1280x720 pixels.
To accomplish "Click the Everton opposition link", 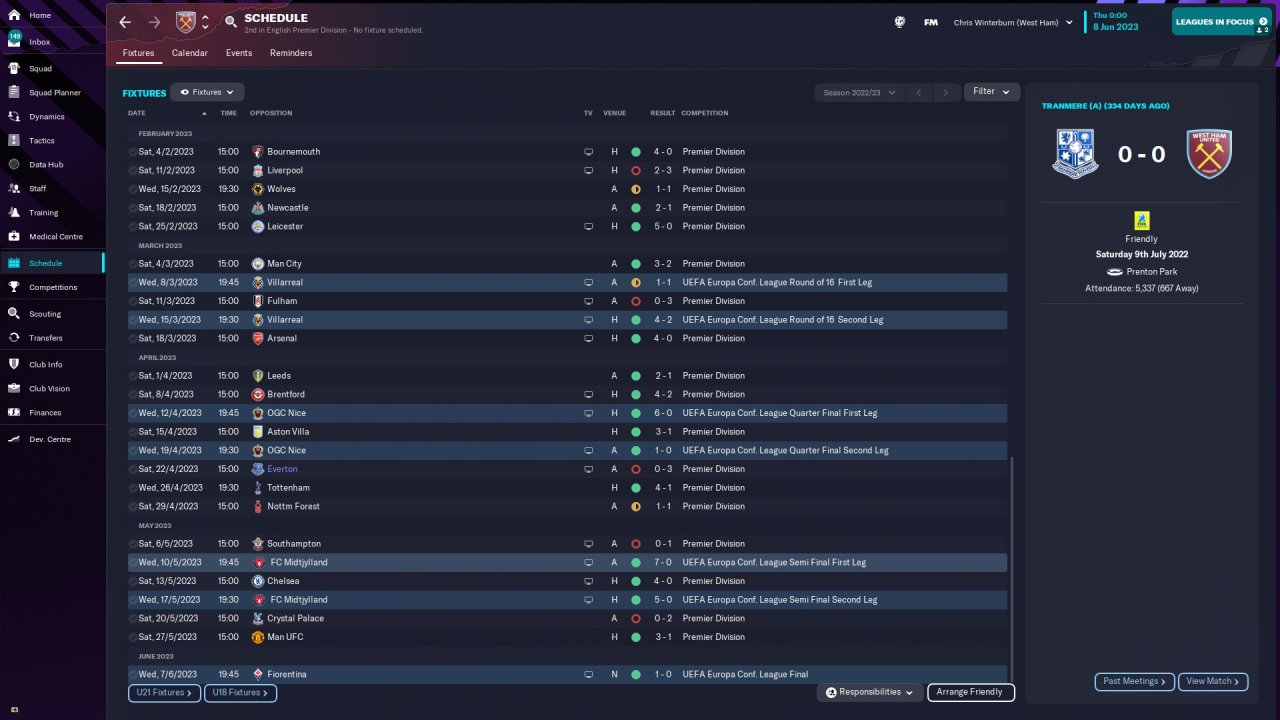I will tap(282, 469).
